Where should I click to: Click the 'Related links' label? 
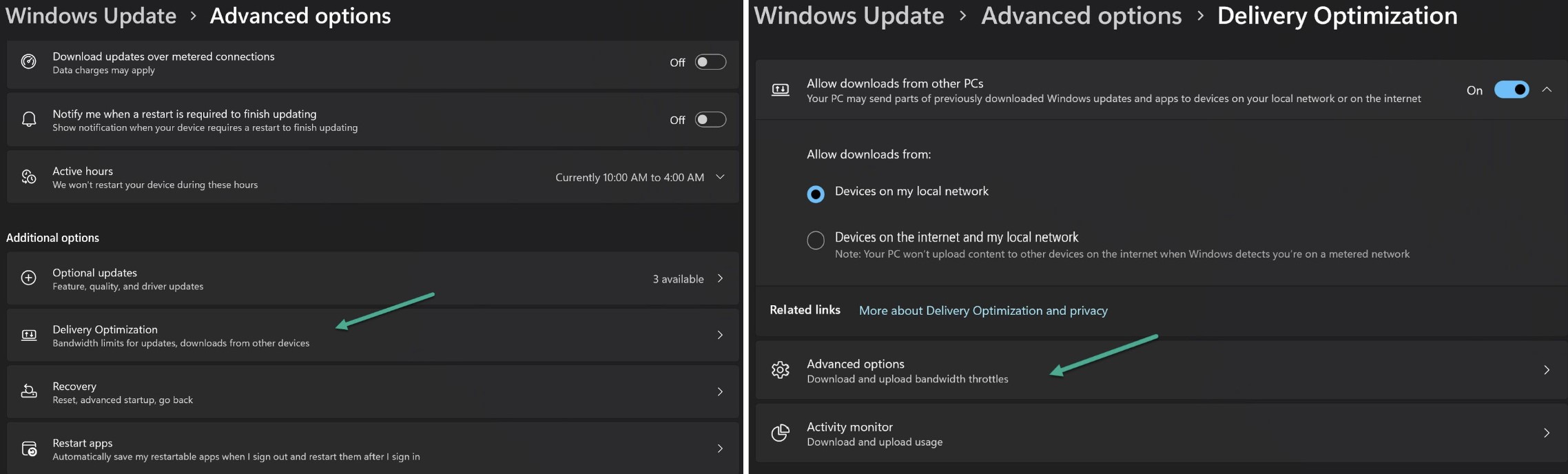(805, 310)
